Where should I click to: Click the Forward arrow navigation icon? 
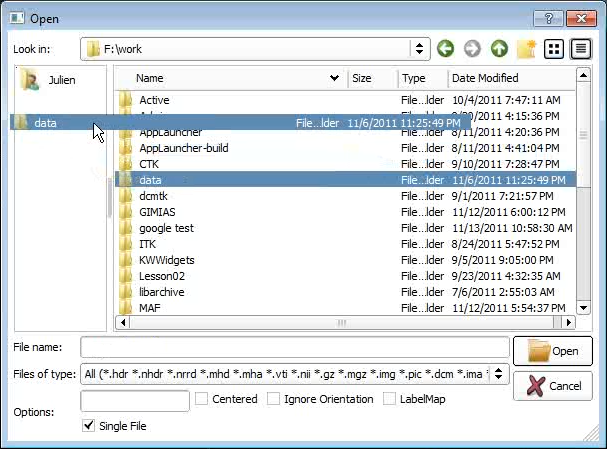point(472,49)
